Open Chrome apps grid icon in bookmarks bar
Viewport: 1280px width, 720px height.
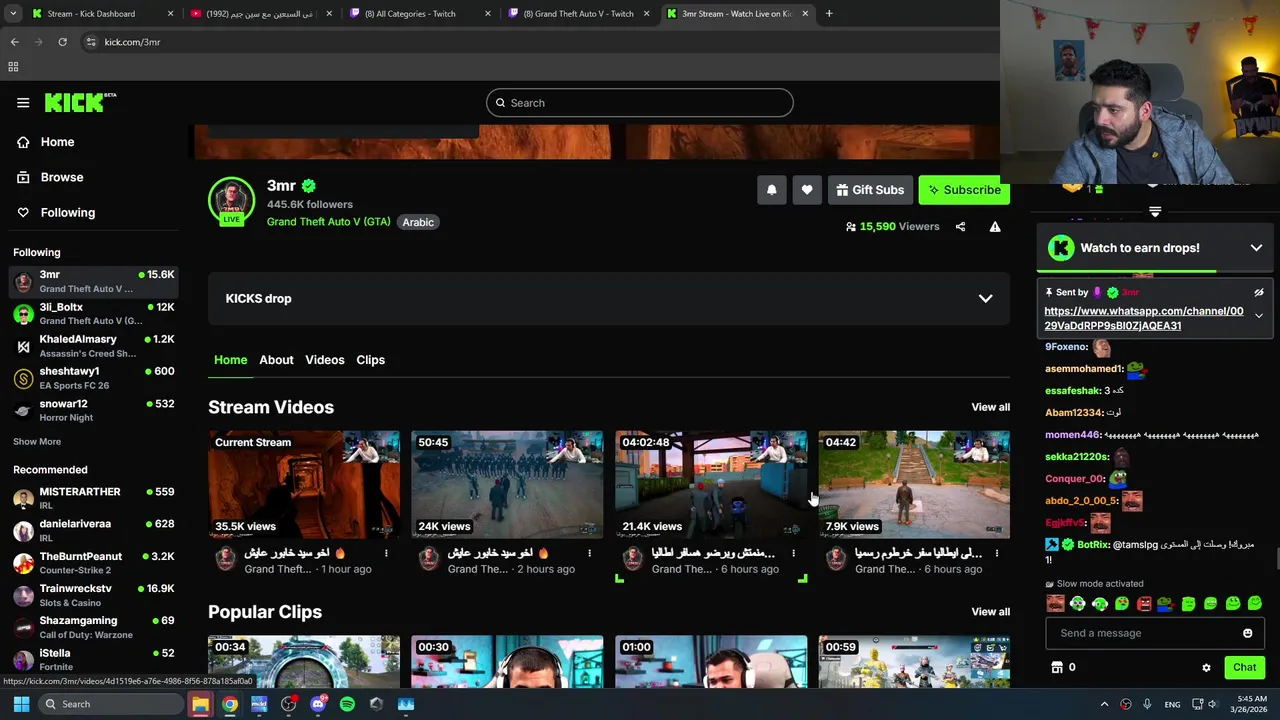[x=13, y=67]
